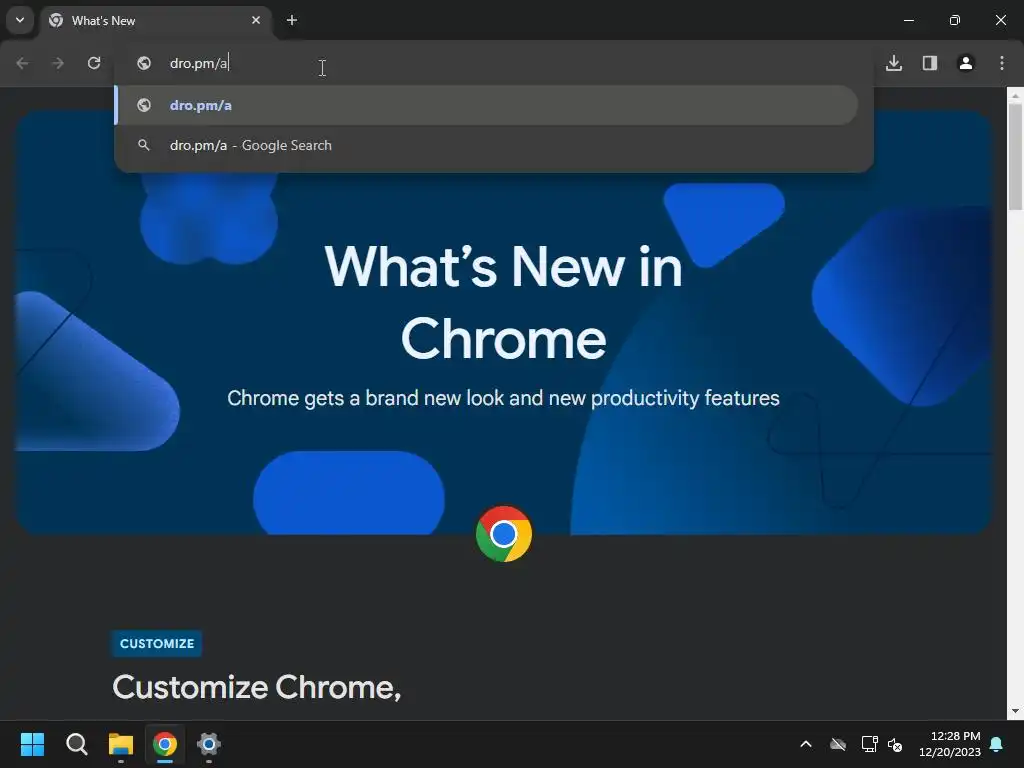Go forward using the forward arrow

(58, 63)
